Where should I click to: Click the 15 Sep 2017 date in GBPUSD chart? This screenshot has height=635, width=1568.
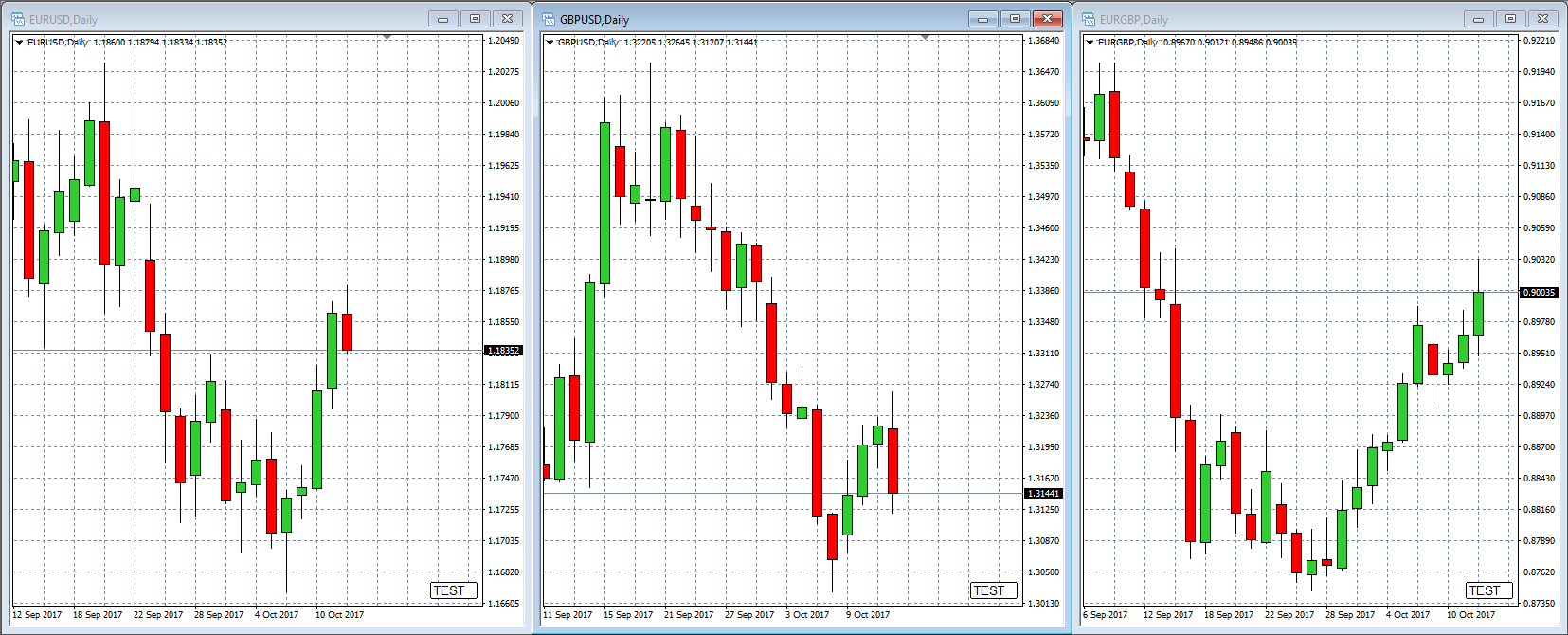[628, 615]
